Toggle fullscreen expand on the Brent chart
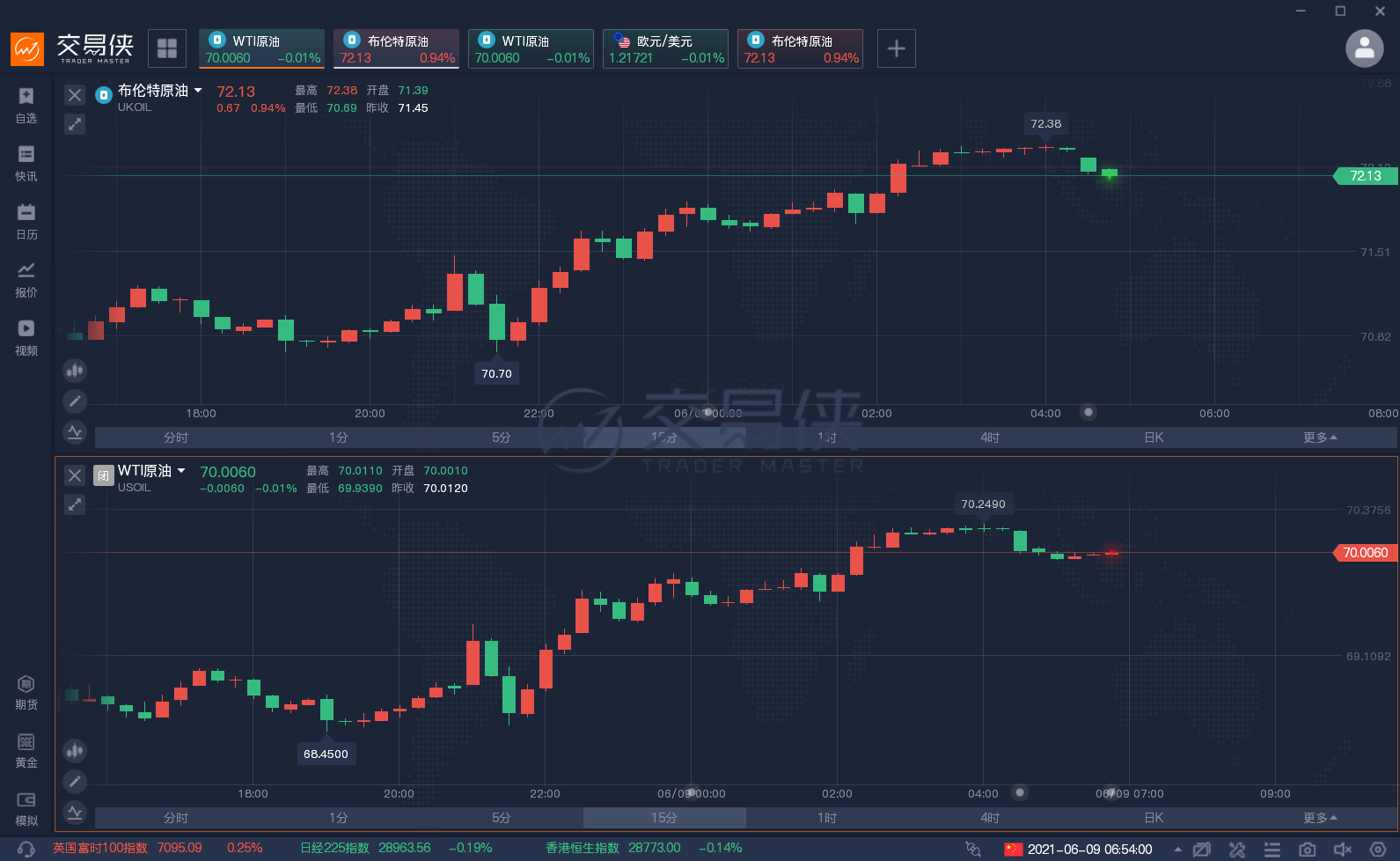The width and height of the screenshot is (1400, 861). [75, 124]
